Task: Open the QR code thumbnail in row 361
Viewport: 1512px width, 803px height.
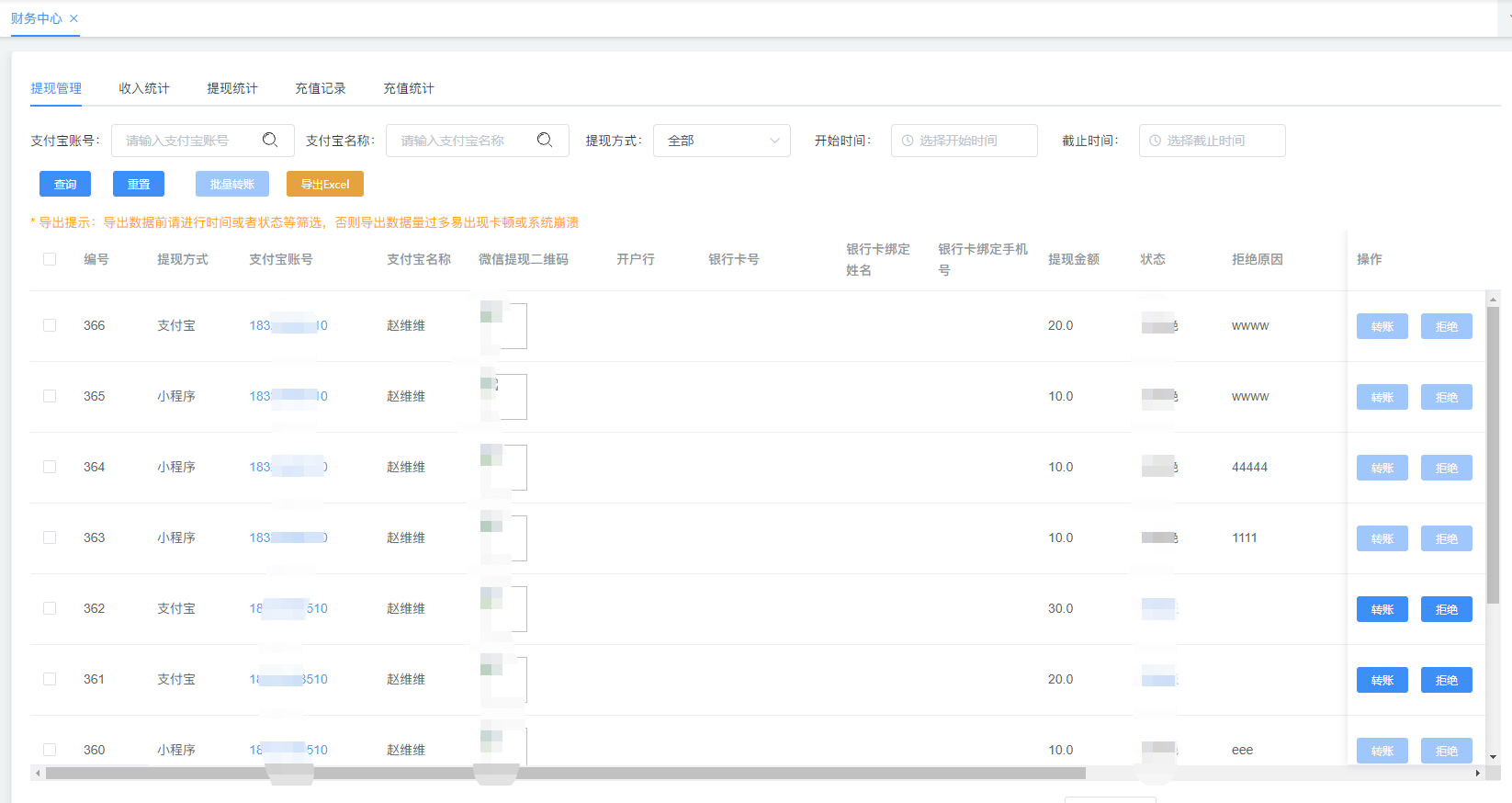Action: (503, 679)
